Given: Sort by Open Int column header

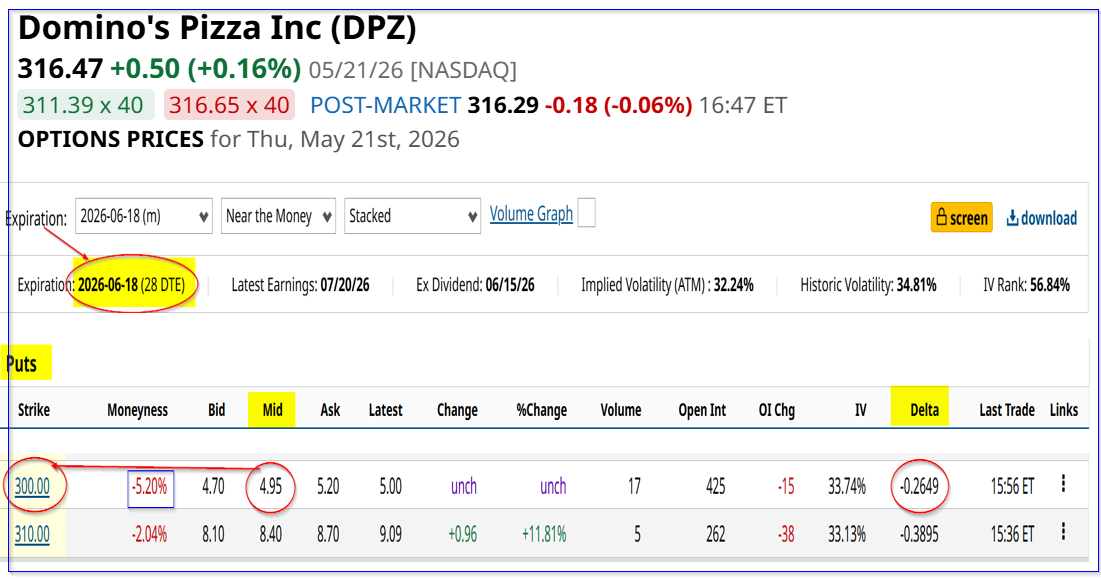Looking at the screenshot, I should 702,411.
